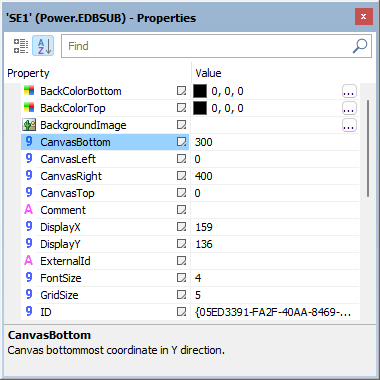Switch to categorized property view icon

(x=21, y=46)
